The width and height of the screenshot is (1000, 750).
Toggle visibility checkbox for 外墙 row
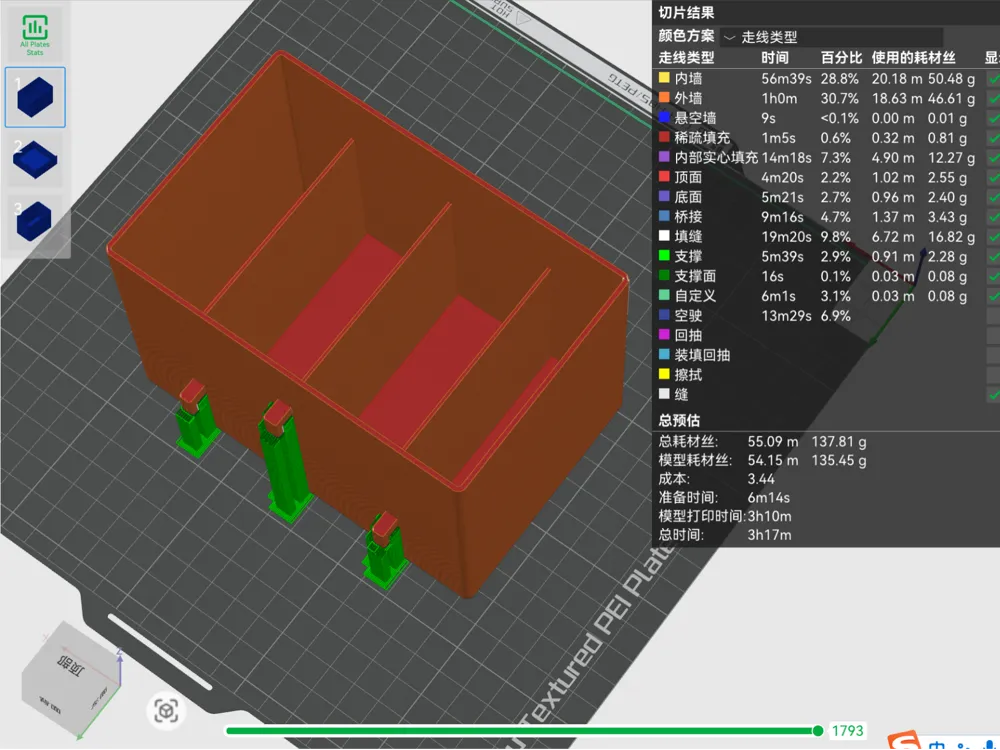point(993,98)
